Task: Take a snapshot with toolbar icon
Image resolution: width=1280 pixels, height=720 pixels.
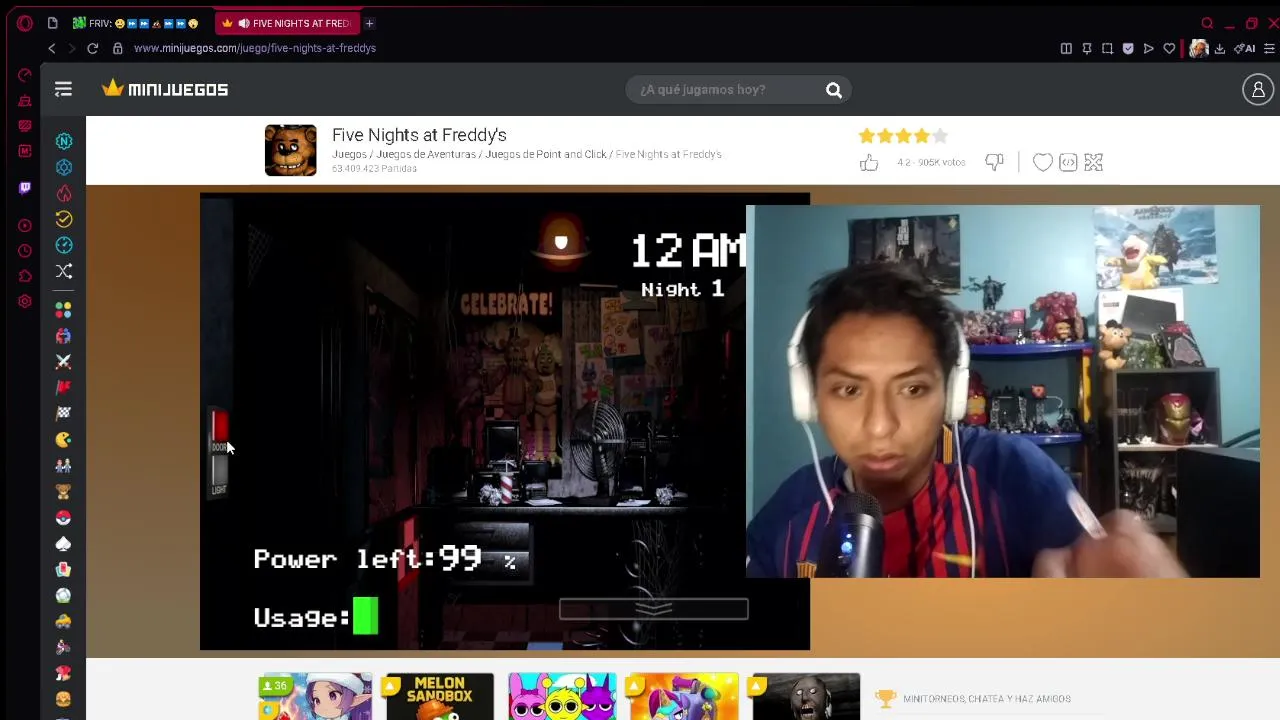Action: click(x=1107, y=48)
